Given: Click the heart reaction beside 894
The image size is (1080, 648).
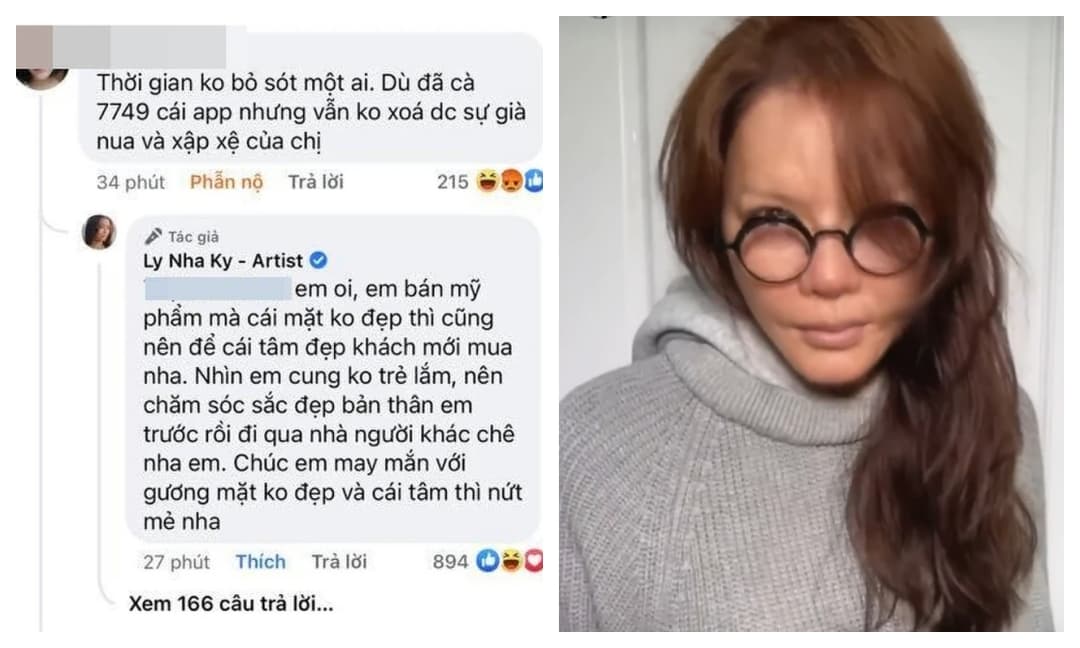Looking at the screenshot, I should (x=534, y=561).
